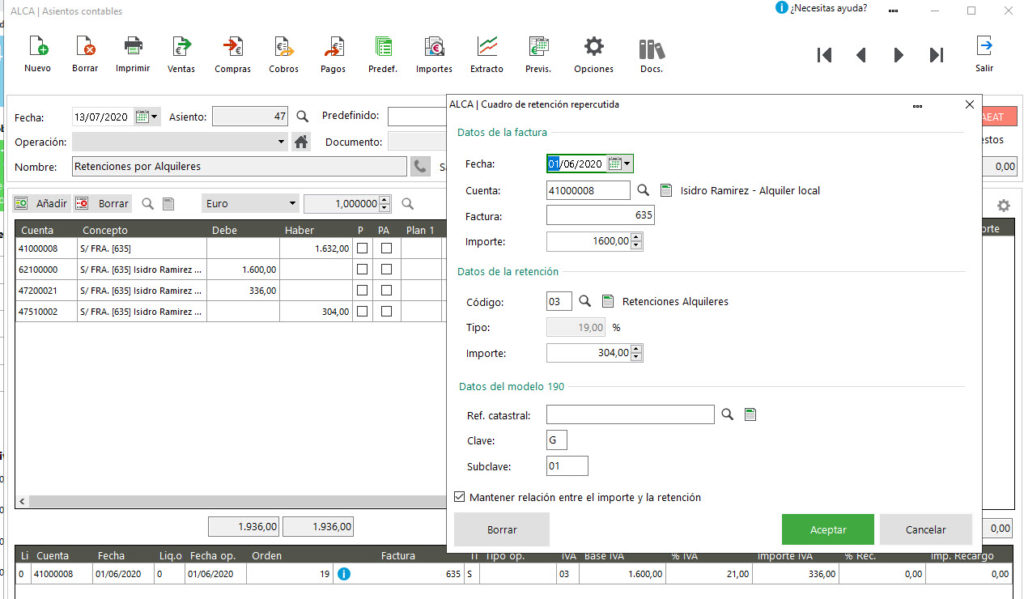Click the Borrar toolbar icon
This screenshot has height=599, width=1024.
pos(85,54)
